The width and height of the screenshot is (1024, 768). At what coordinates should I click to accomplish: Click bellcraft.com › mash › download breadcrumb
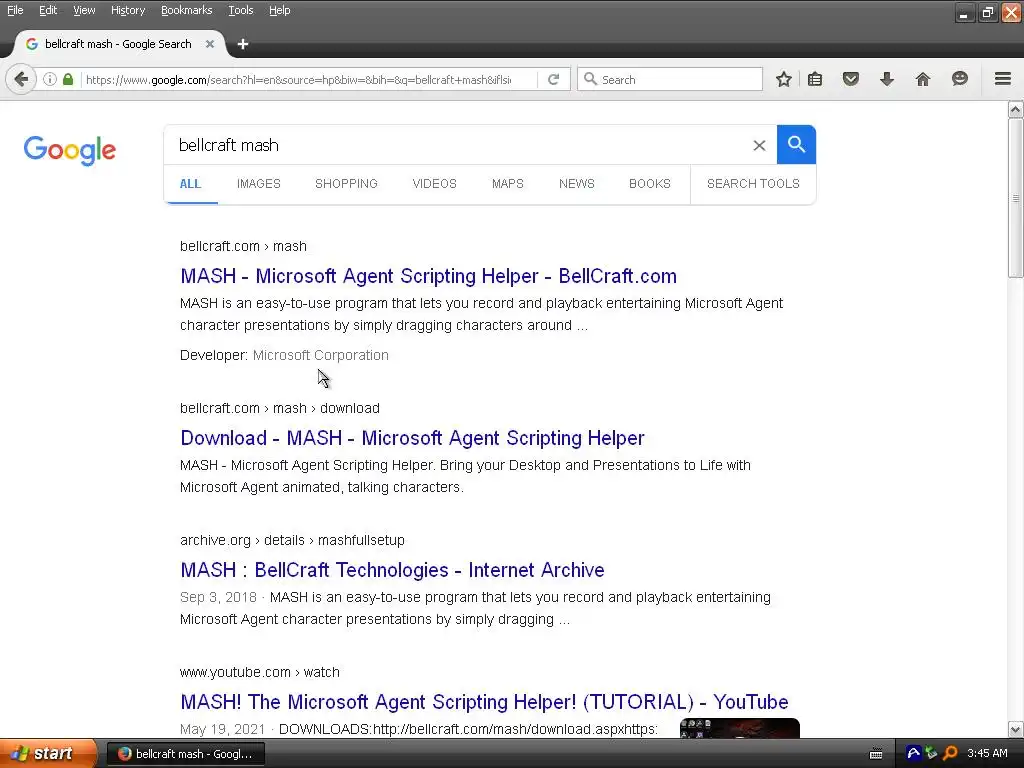point(280,408)
